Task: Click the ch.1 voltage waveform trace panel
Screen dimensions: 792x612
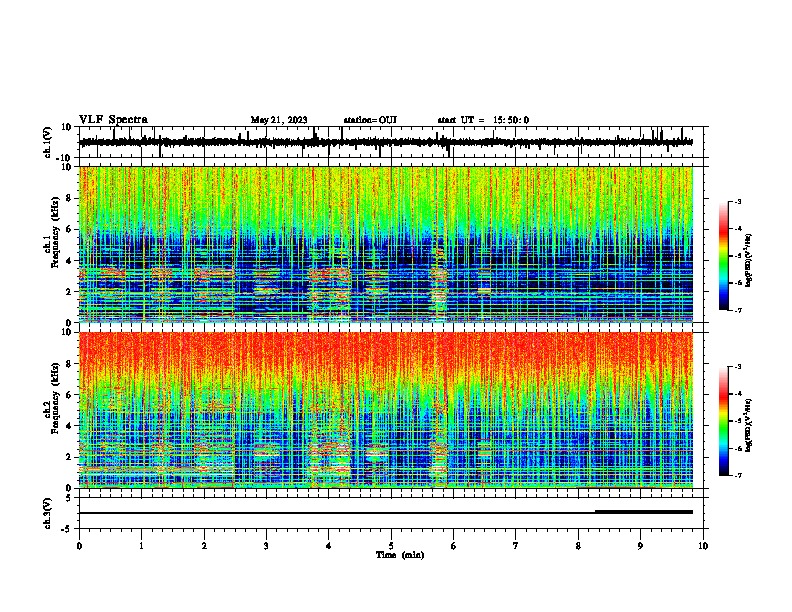Action: [391, 142]
